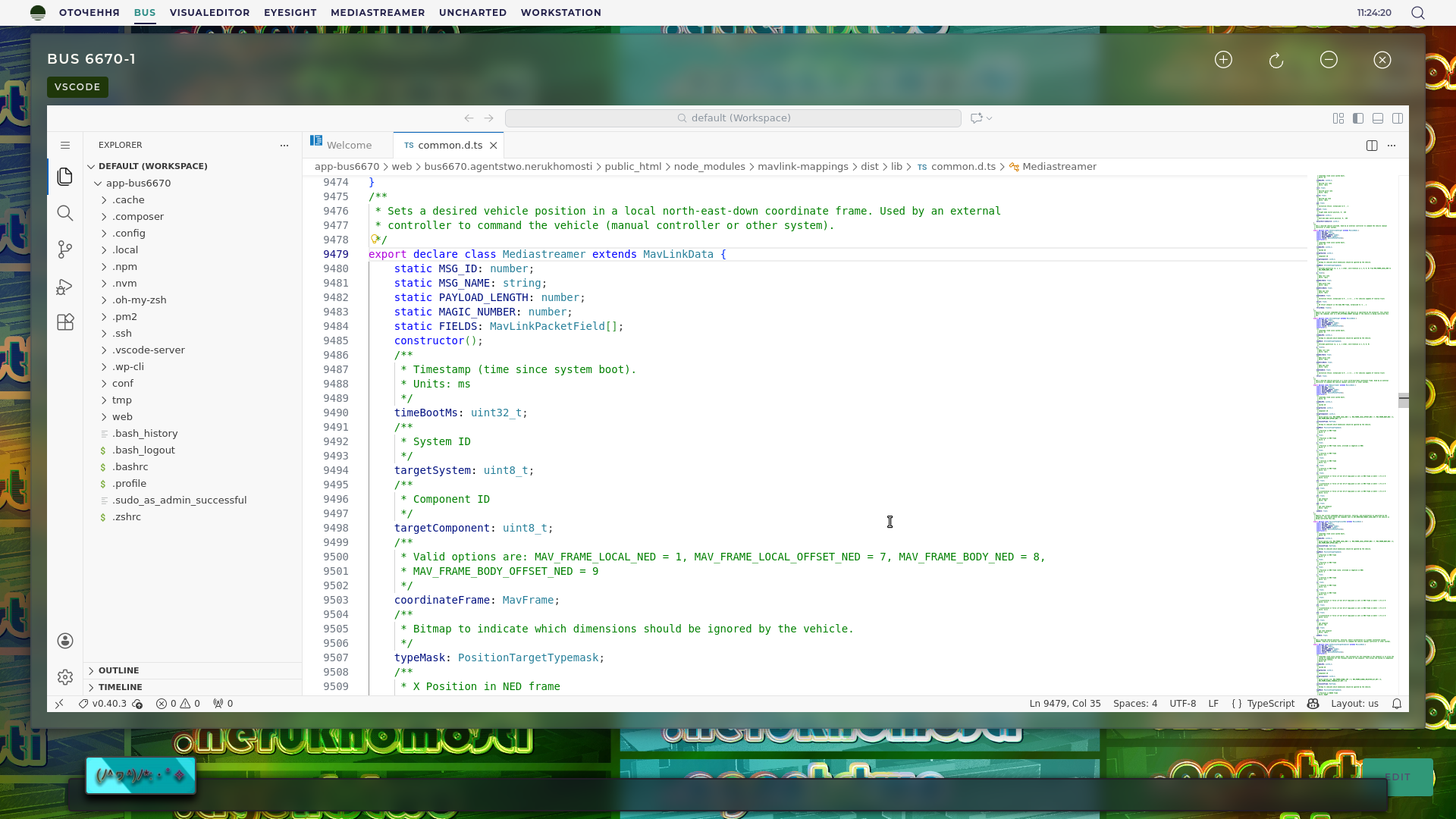Expand the TIMELINE section
The width and height of the screenshot is (1456, 819).
point(120,687)
